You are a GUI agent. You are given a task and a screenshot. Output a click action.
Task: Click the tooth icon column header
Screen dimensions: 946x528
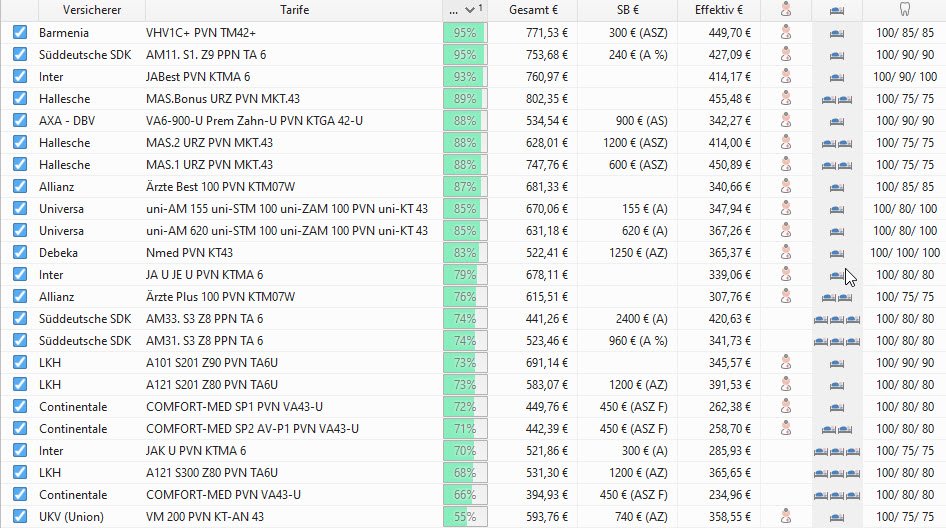(x=904, y=10)
